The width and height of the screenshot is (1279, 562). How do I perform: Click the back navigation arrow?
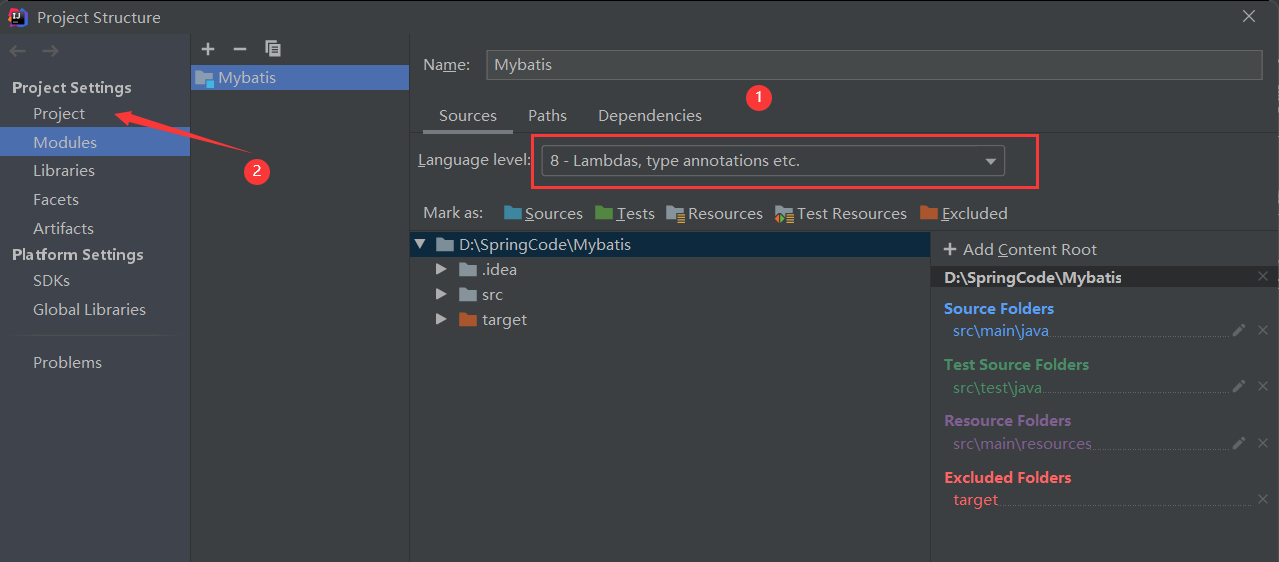pos(18,51)
